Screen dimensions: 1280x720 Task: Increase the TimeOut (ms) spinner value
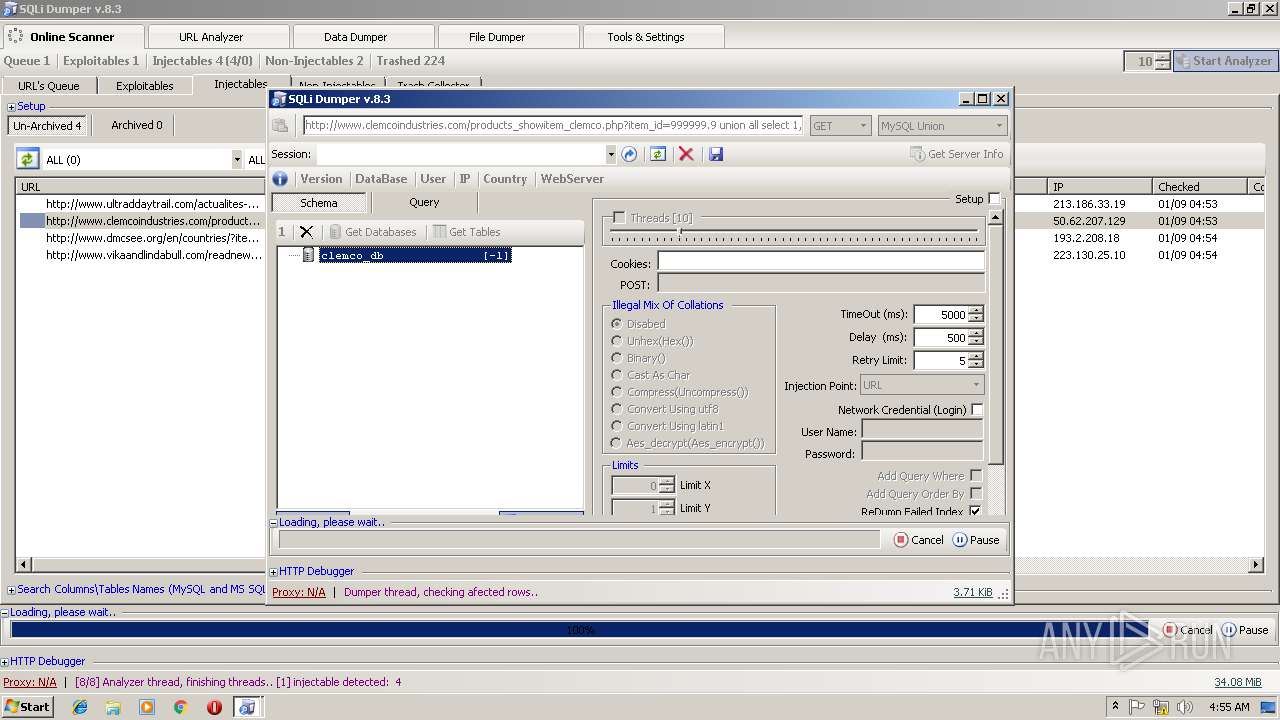976,310
